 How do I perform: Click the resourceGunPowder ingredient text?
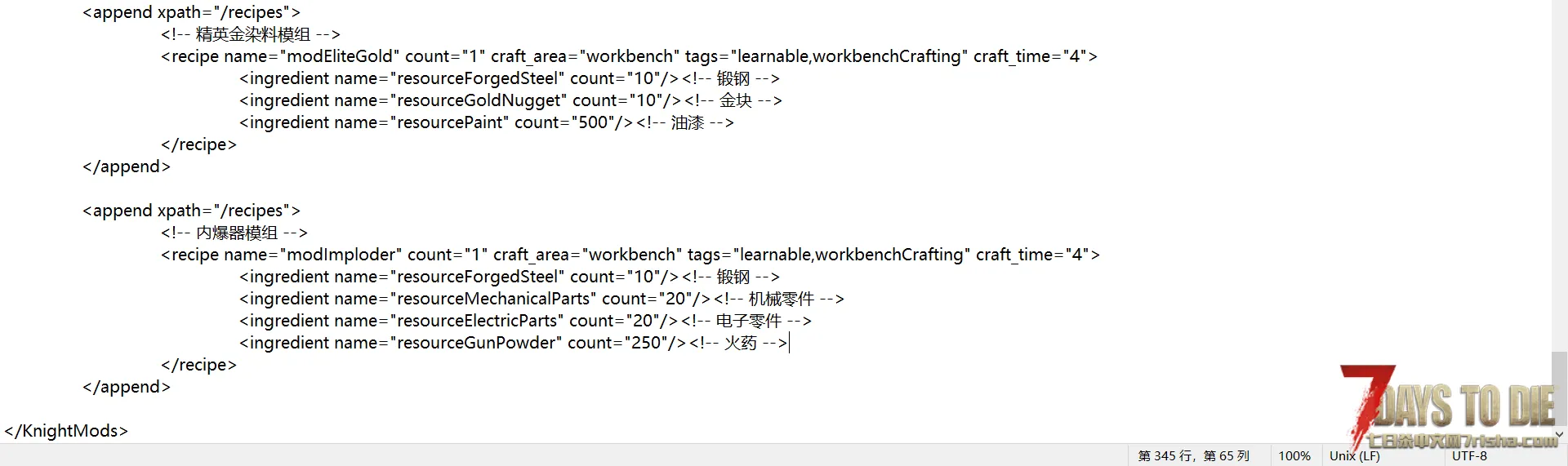477,343
